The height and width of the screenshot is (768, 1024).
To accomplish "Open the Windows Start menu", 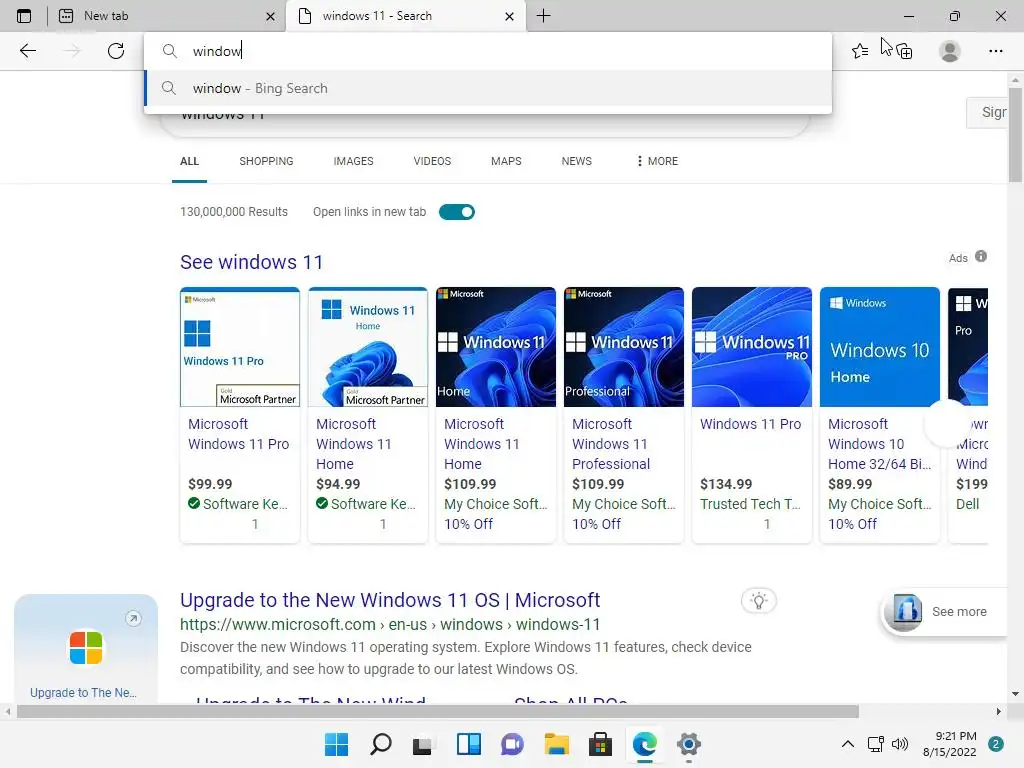I will [336, 744].
